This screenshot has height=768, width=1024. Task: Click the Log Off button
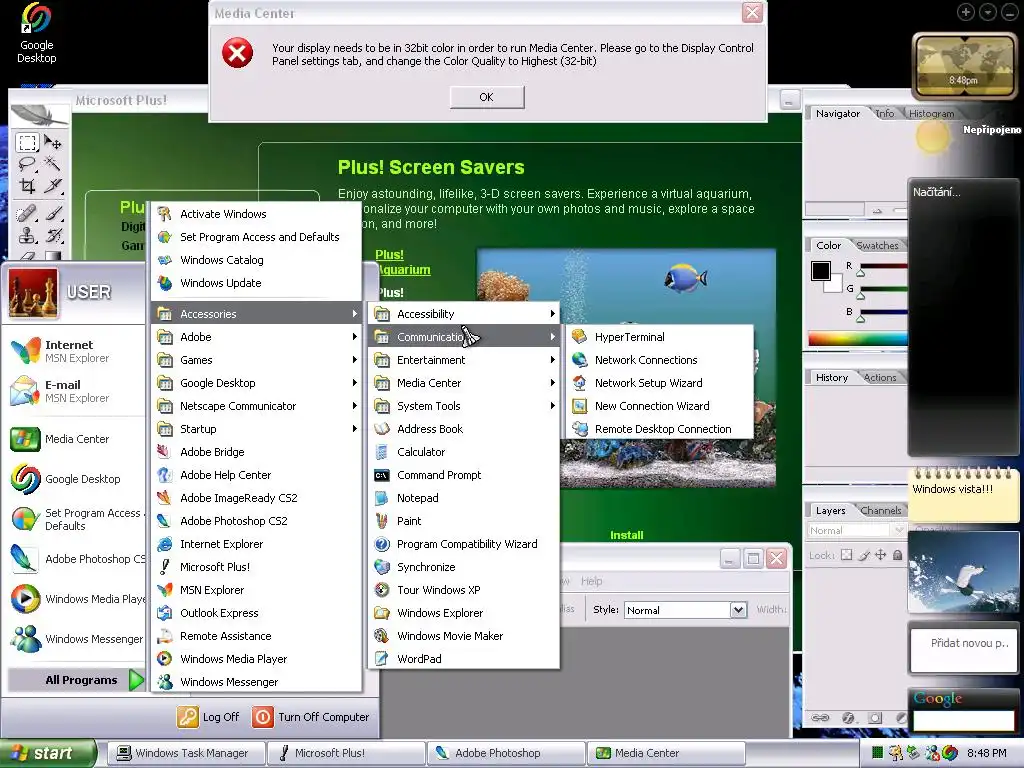point(208,717)
